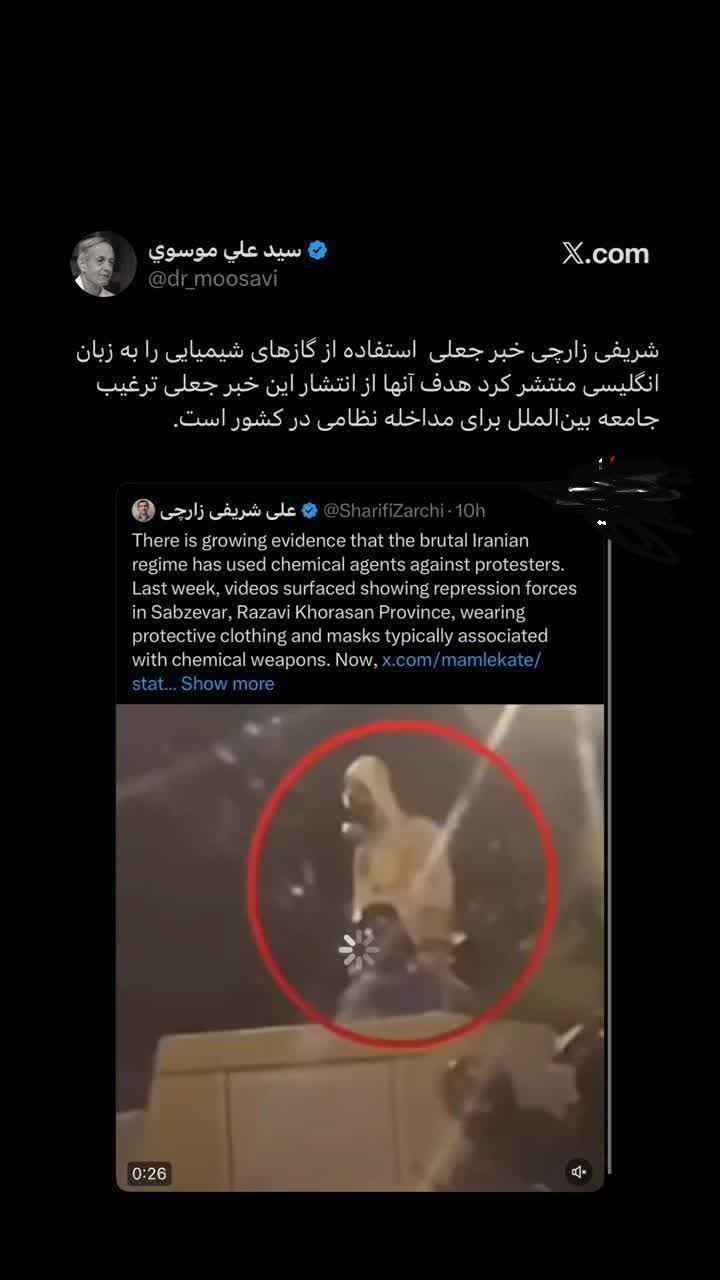The height and width of the screenshot is (1280, 720).
Task: Open the quoted tweet's English text body
Action: click(355, 611)
